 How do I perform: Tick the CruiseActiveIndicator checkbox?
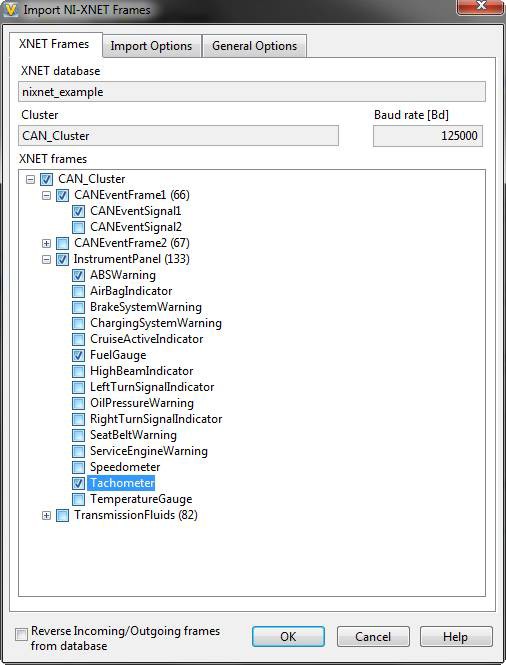pos(78,340)
